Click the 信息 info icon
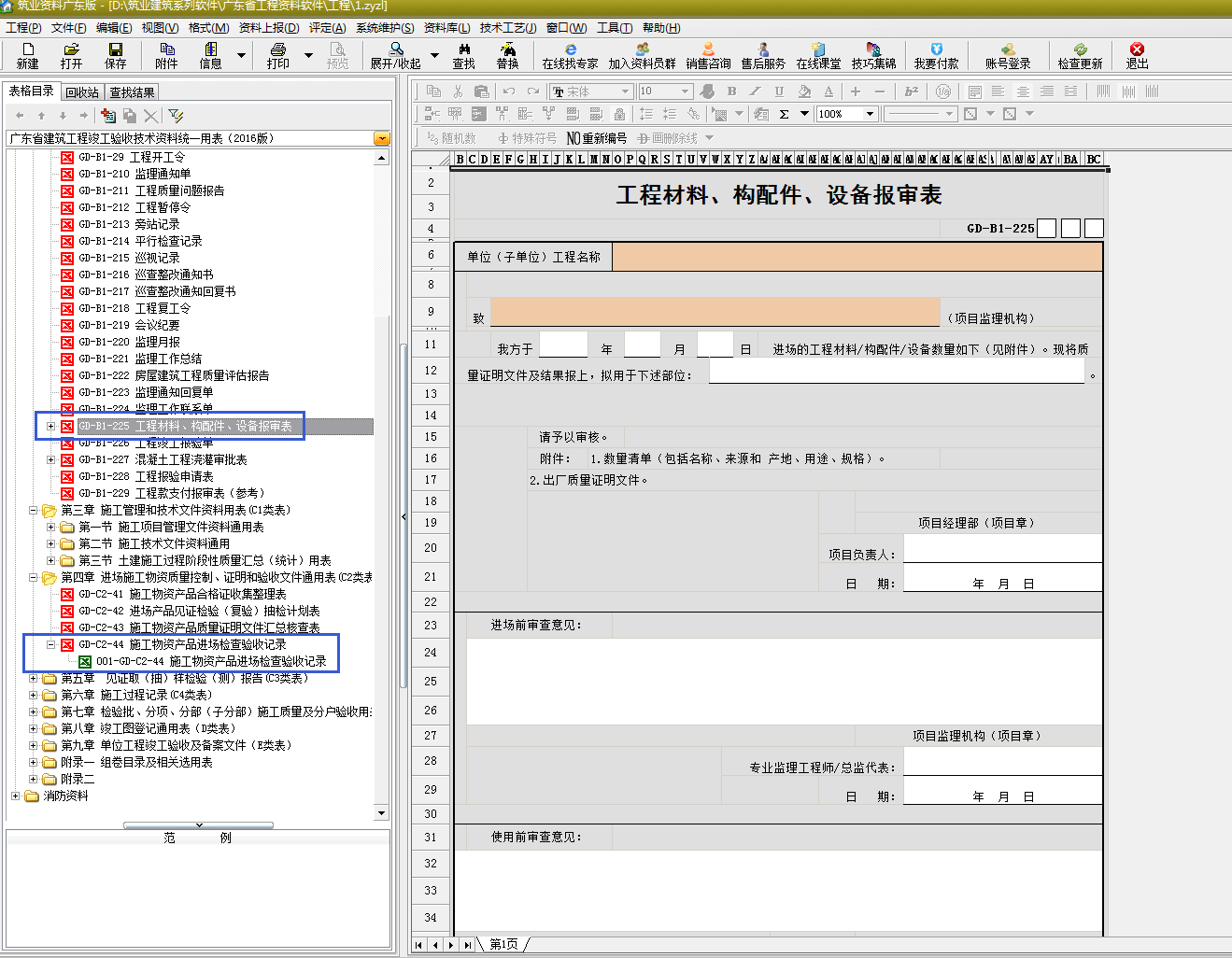Screen dimensions: 1232x958 point(211,55)
